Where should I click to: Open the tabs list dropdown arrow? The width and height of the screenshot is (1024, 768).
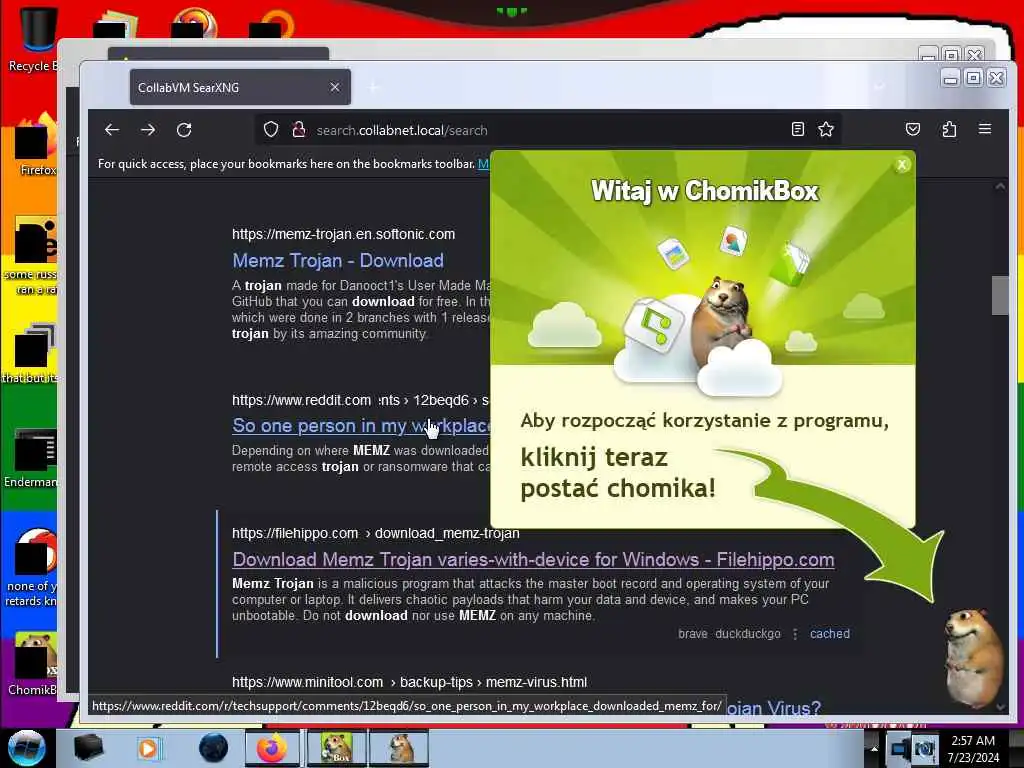point(880,87)
